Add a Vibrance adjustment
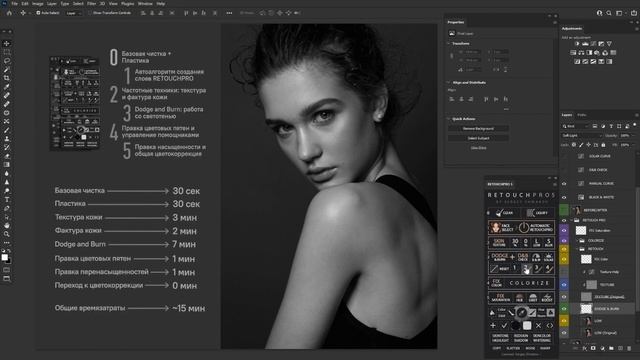 pyautogui.click(x=609, y=44)
